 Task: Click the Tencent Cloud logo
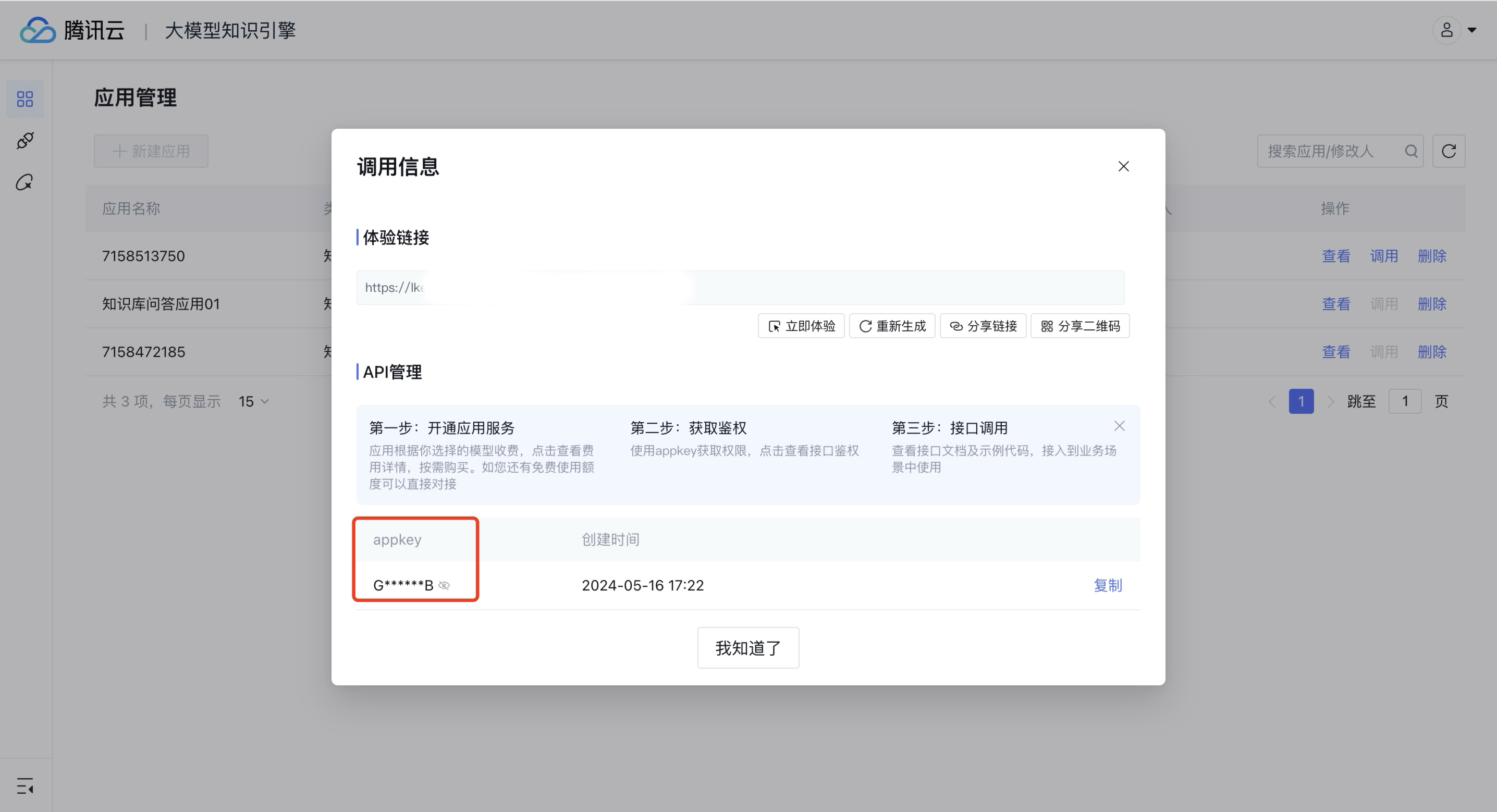pyautogui.click(x=72, y=30)
